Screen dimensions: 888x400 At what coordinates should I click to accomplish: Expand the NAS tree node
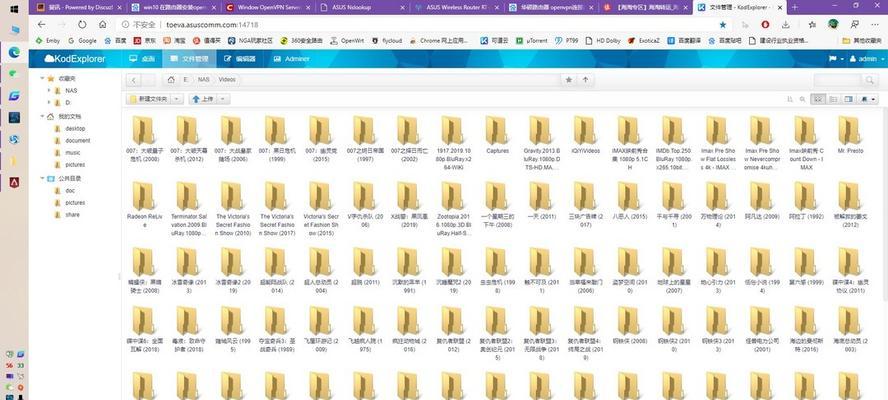49,91
